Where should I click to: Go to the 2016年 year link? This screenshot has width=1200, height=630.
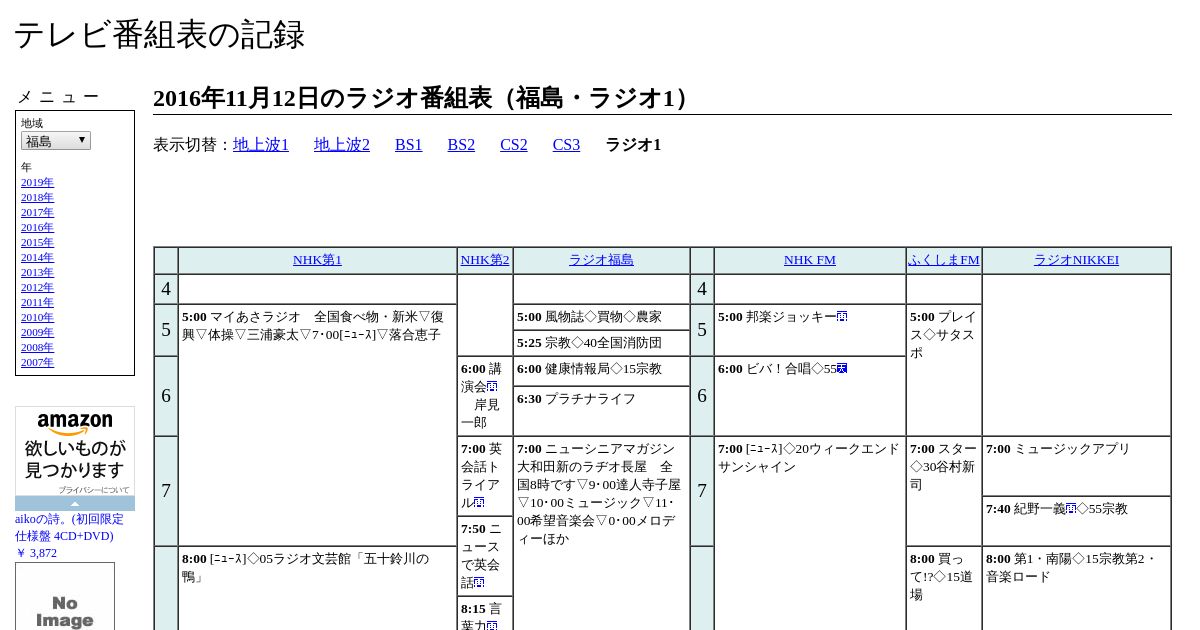[x=37, y=227]
